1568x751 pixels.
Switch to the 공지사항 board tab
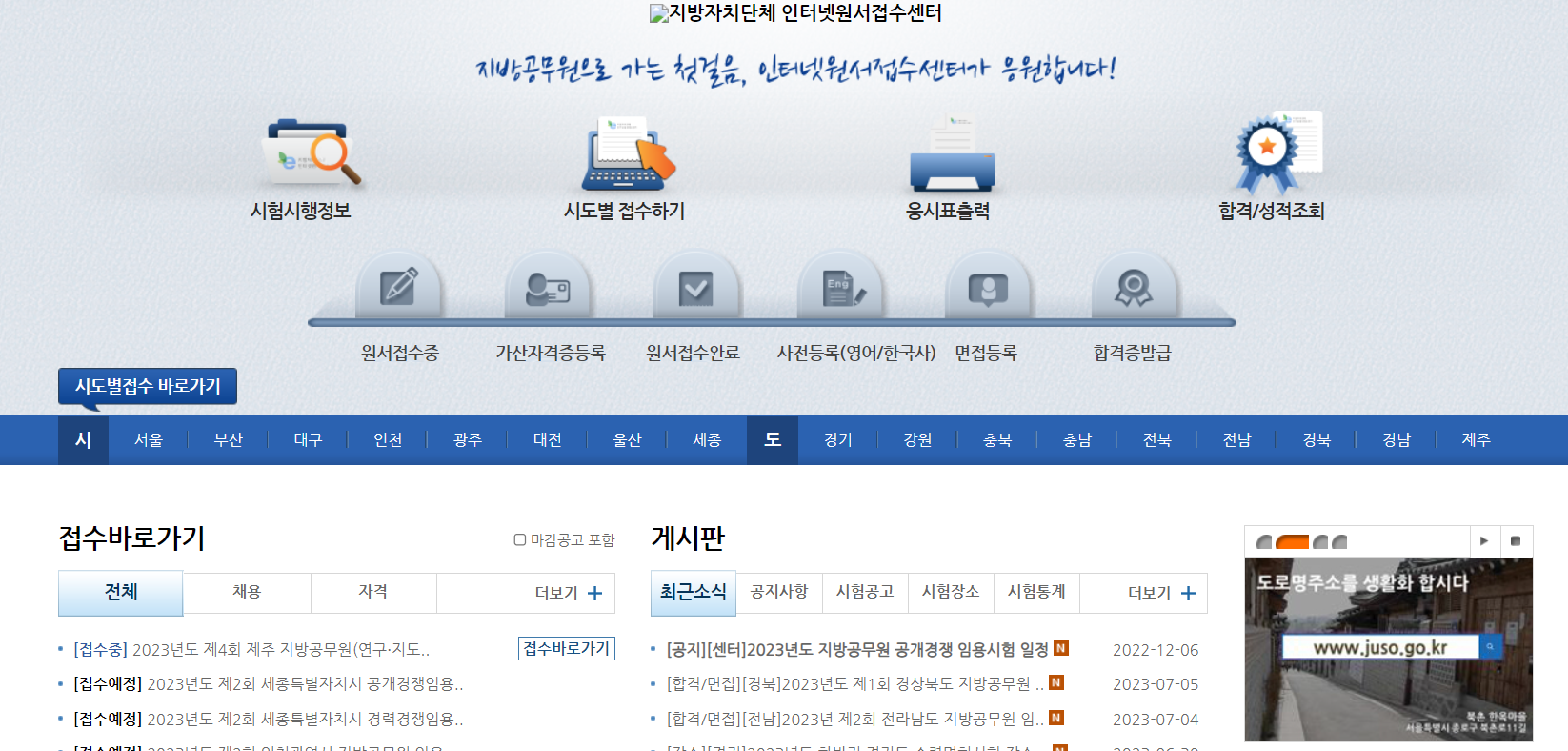point(779,592)
